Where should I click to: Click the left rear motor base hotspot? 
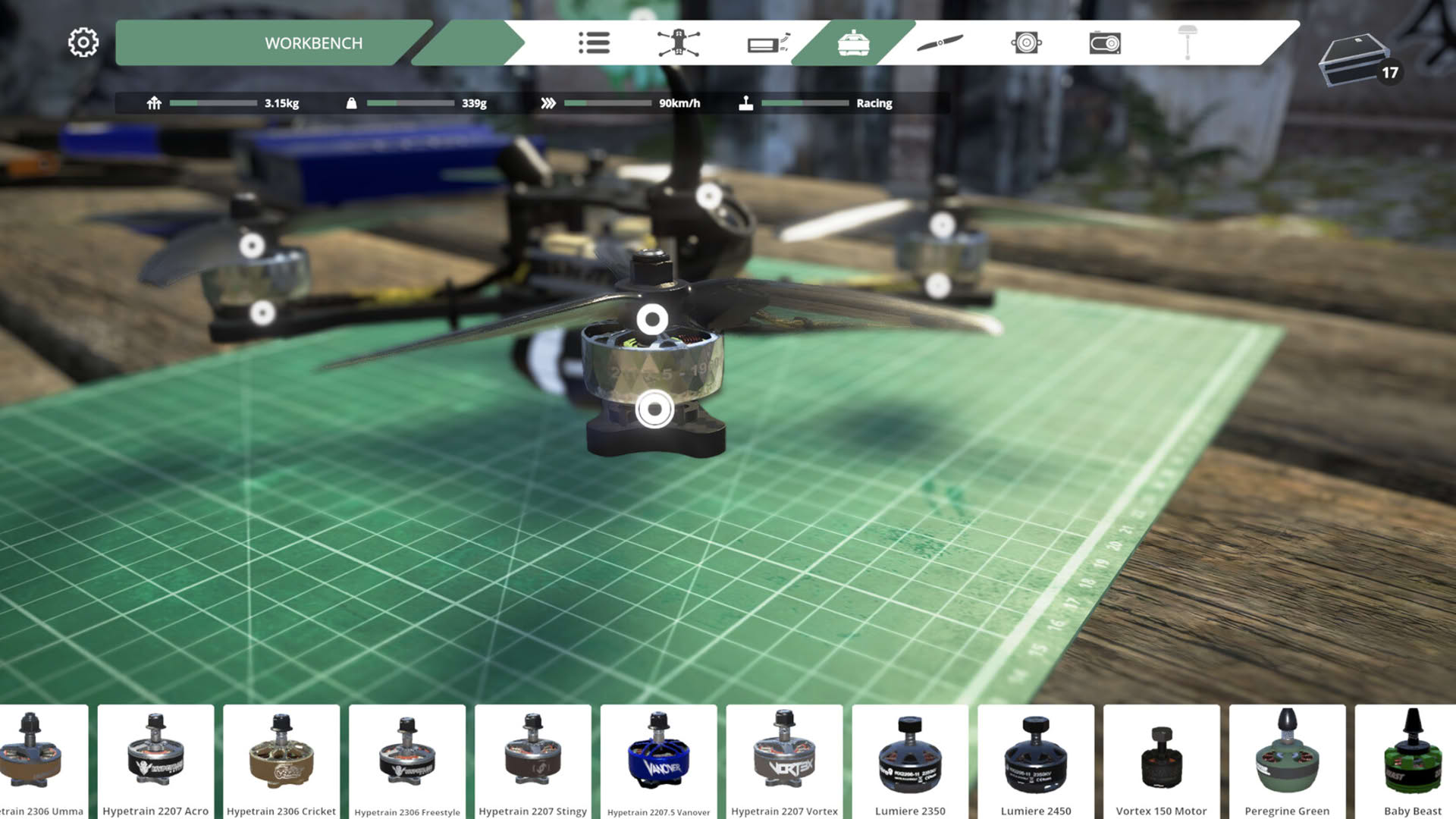pyautogui.click(x=262, y=312)
